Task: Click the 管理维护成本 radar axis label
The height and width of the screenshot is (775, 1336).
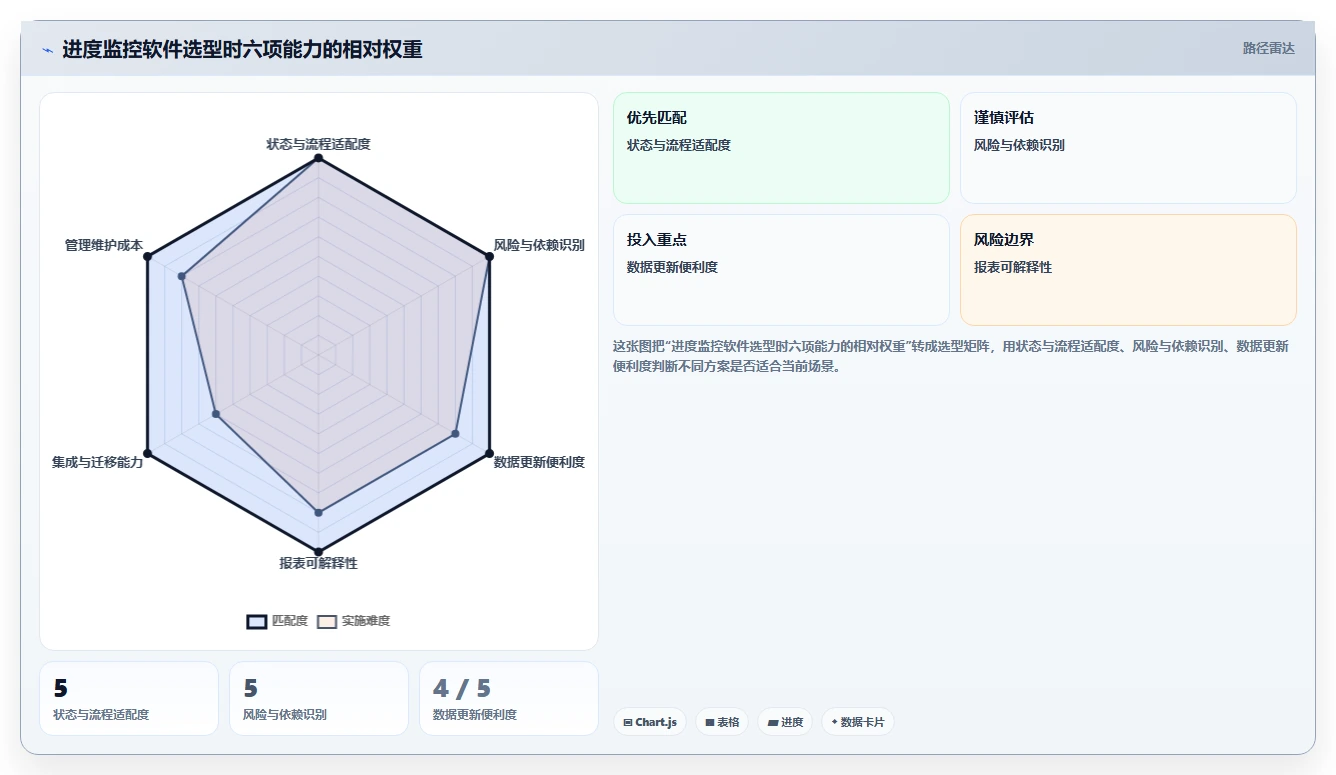Action: click(104, 245)
